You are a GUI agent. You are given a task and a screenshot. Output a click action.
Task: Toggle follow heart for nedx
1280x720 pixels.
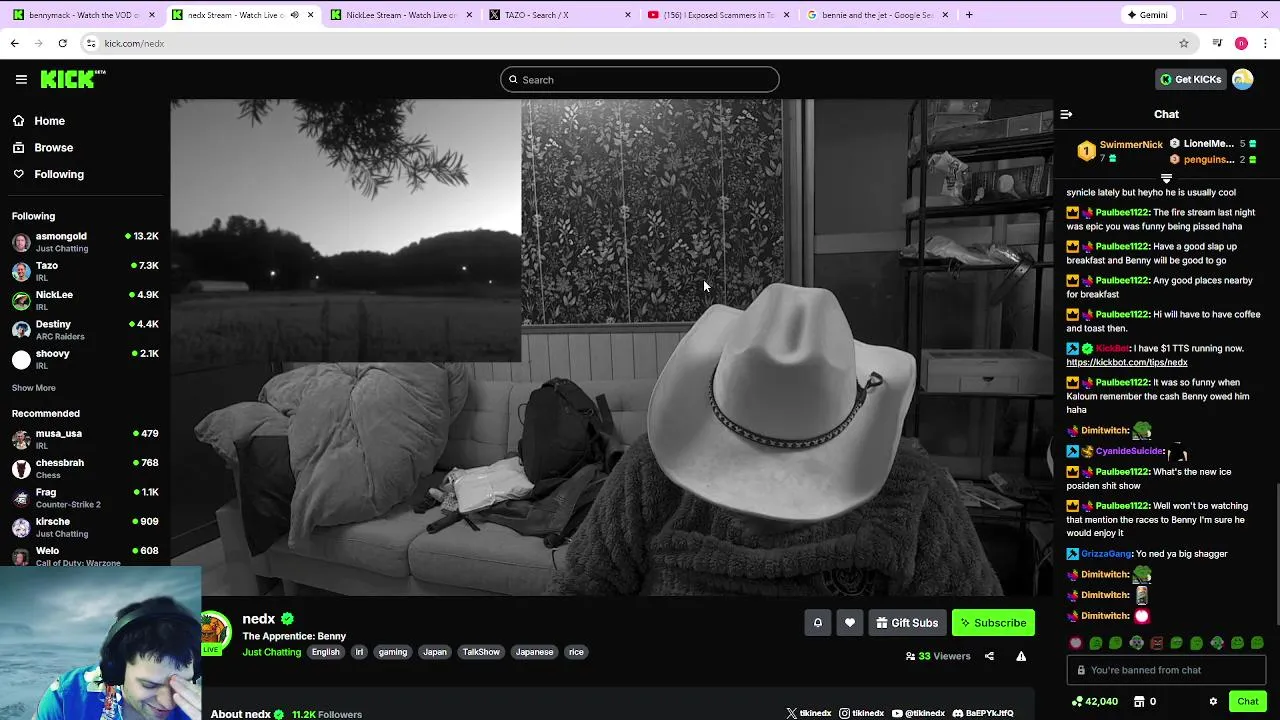[x=849, y=623]
